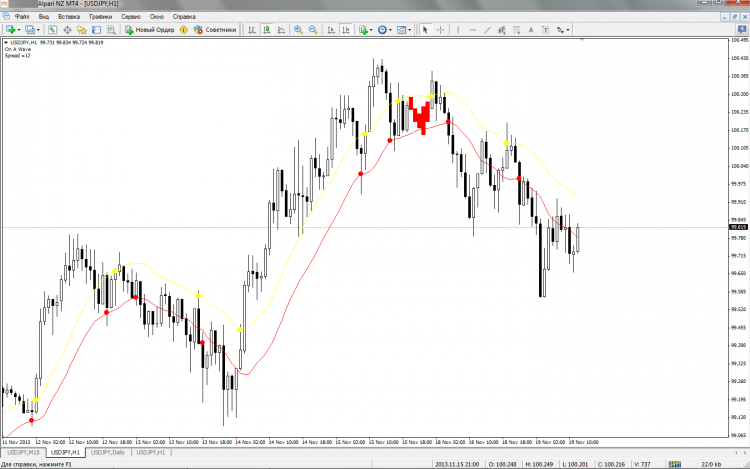Click the Zoom In magnifier icon
The image size is (750, 469).
tap(298, 30)
